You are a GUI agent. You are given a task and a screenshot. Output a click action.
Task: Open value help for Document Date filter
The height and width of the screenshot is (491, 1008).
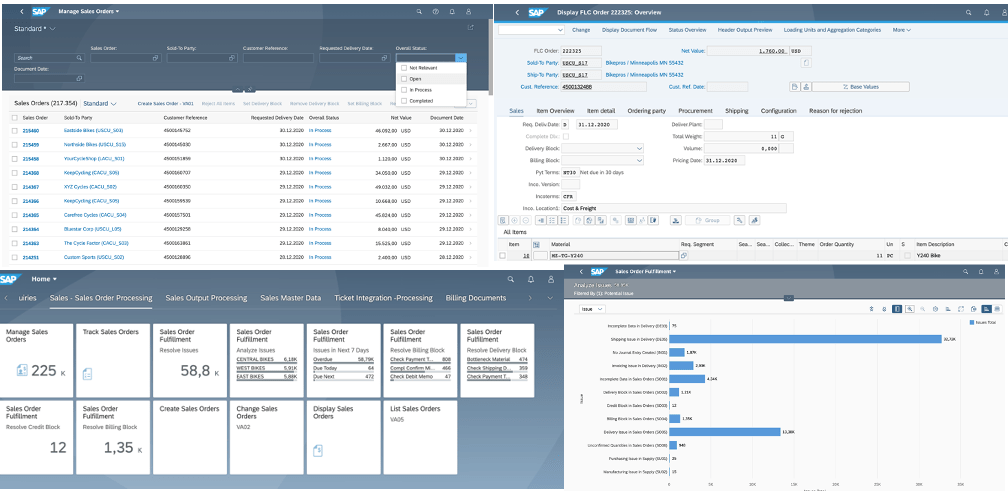(79, 78)
